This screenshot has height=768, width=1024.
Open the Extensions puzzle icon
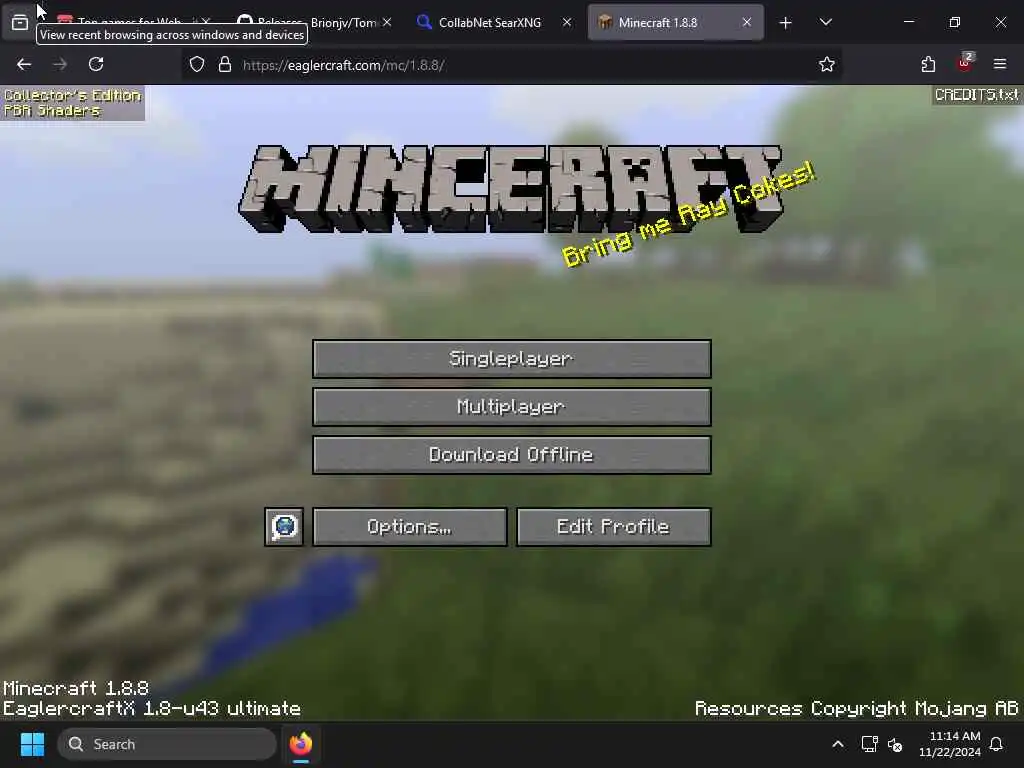(x=928, y=64)
